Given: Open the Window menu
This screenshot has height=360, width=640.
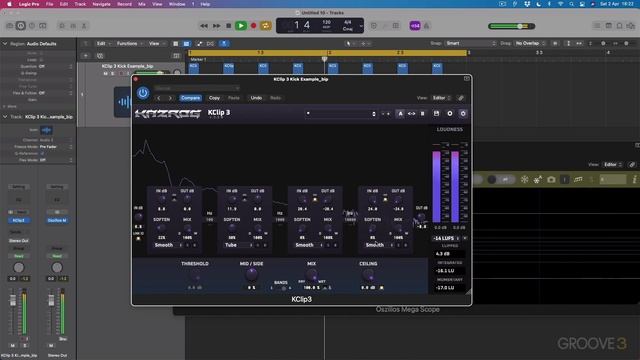Looking at the screenshot, I should [177, 4].
